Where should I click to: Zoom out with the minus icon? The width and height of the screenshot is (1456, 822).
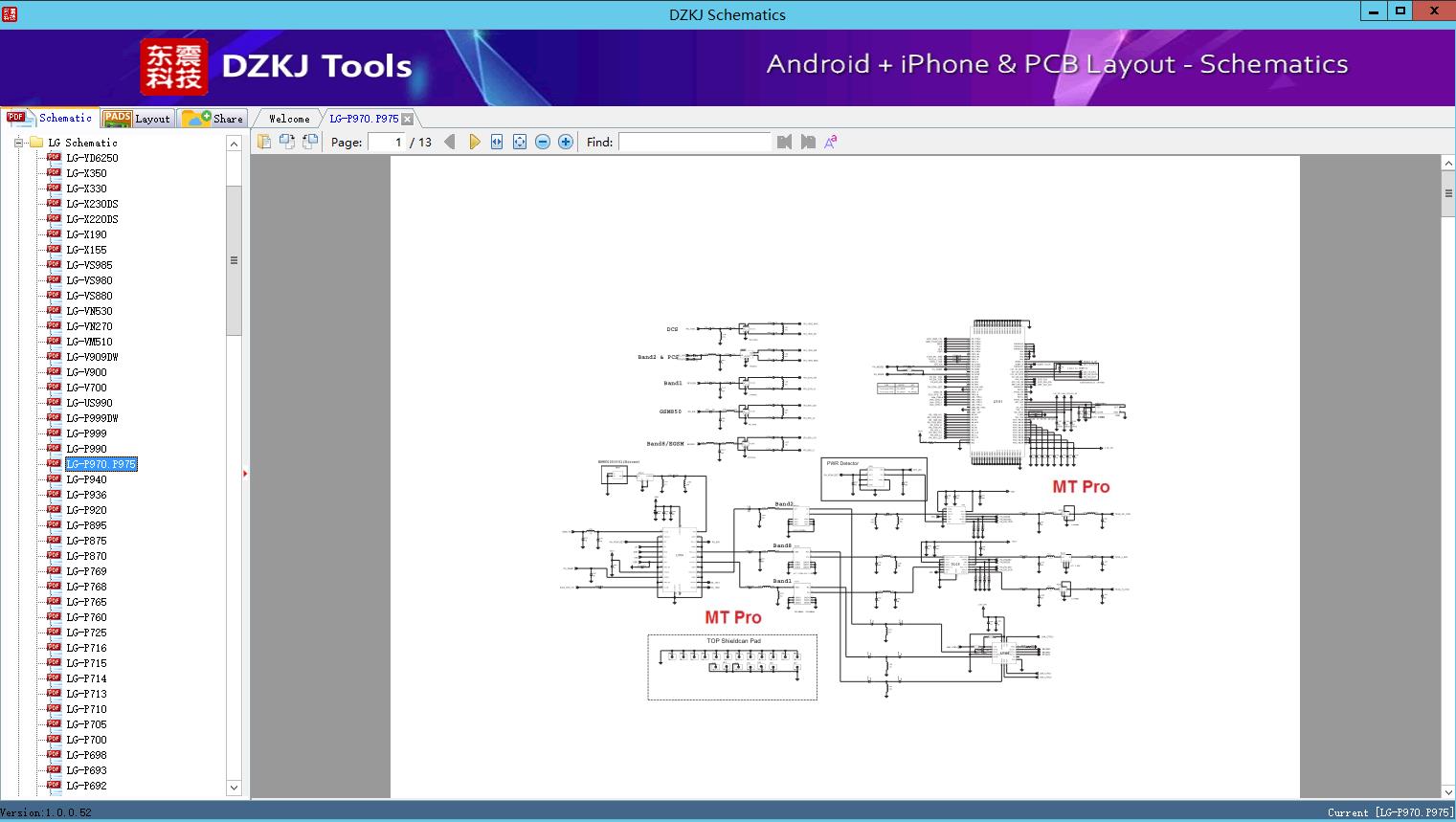coord(543,142)
